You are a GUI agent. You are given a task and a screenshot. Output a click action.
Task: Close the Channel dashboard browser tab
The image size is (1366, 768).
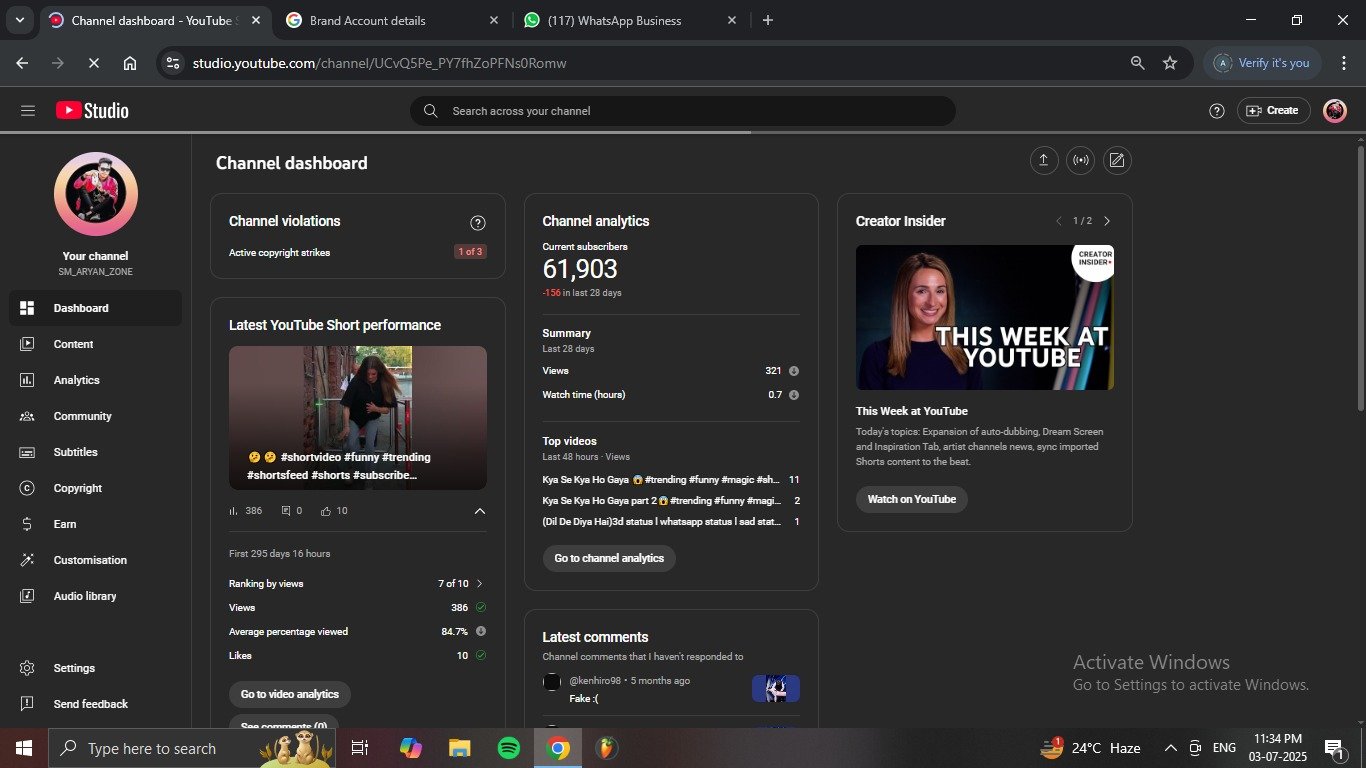click(255, 20)
